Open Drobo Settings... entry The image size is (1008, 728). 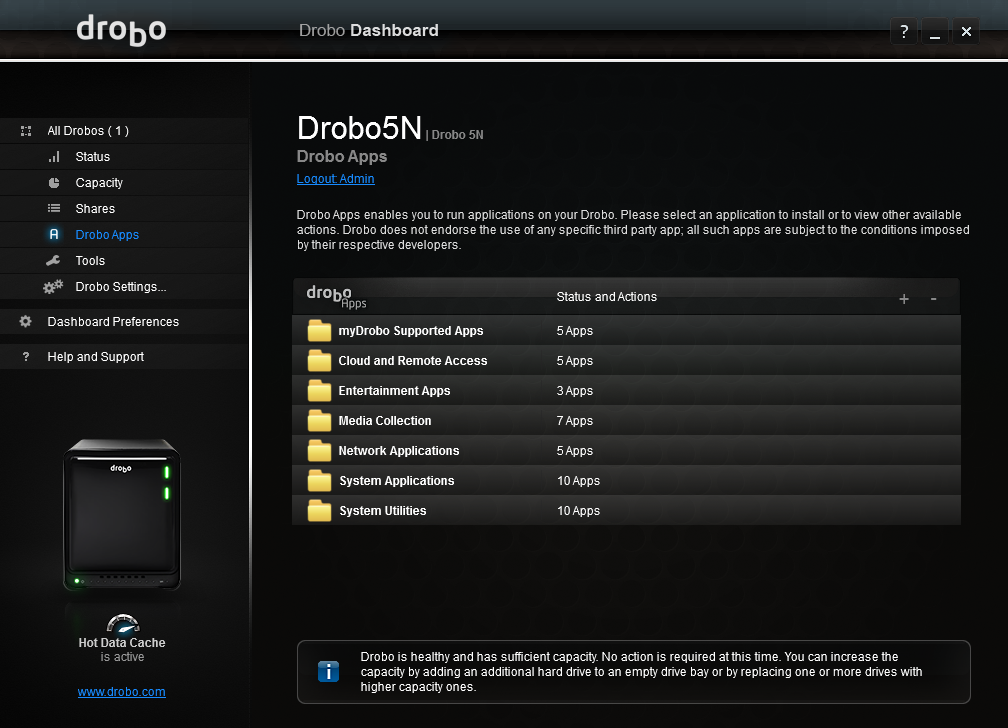tap(123, 286)
